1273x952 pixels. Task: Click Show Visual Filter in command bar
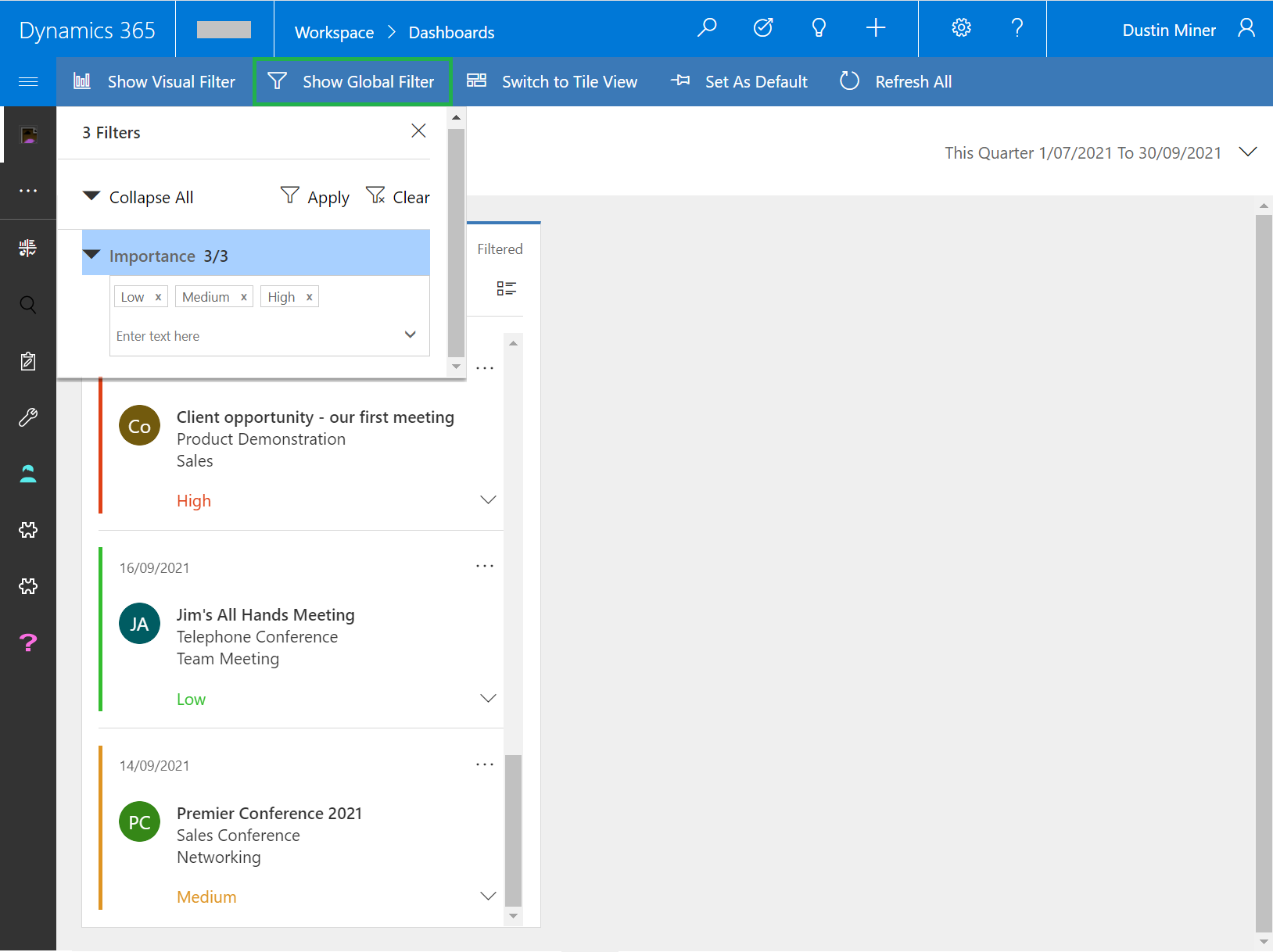(x=155, y=81)
